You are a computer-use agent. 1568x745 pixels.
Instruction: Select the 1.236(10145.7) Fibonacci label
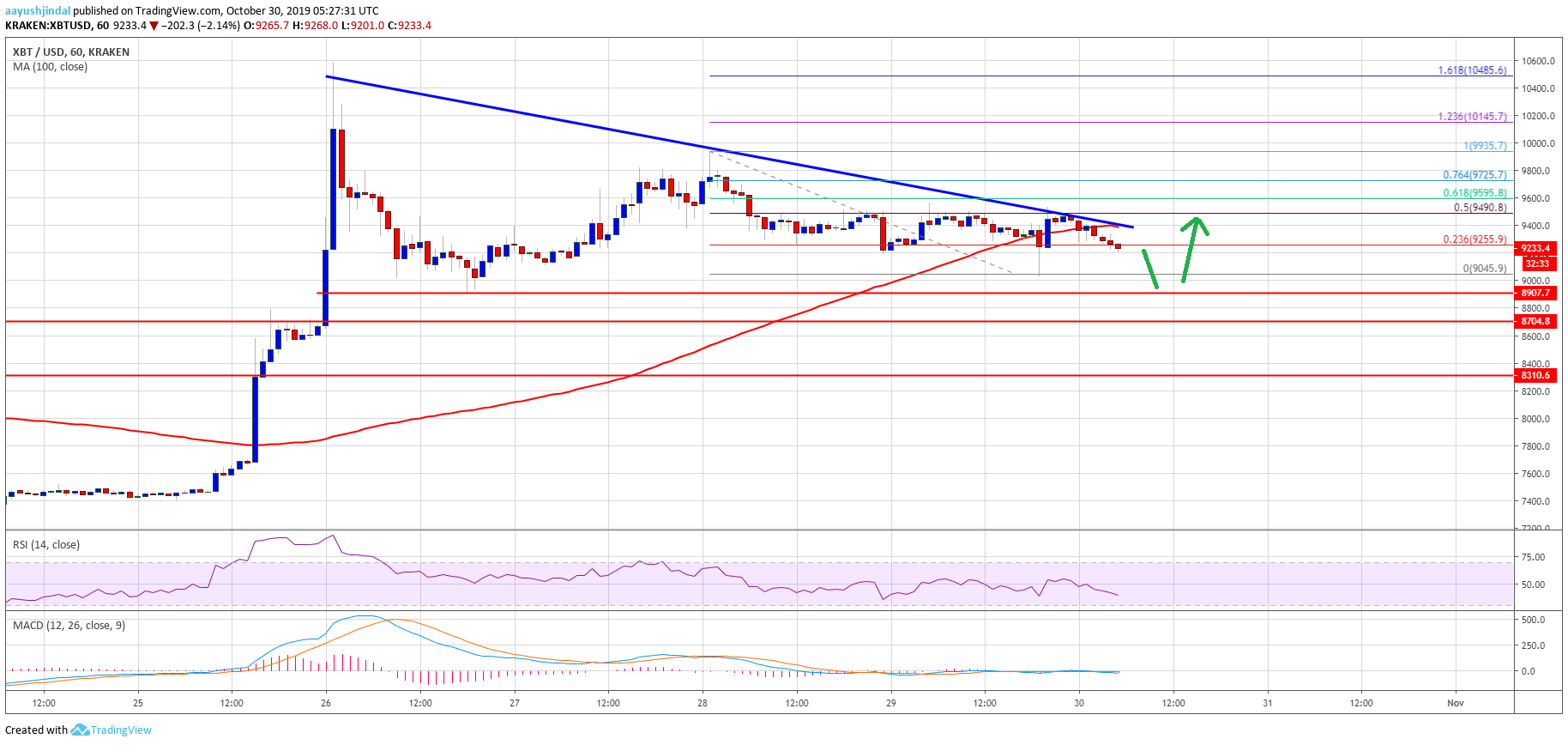point(1472,117)
